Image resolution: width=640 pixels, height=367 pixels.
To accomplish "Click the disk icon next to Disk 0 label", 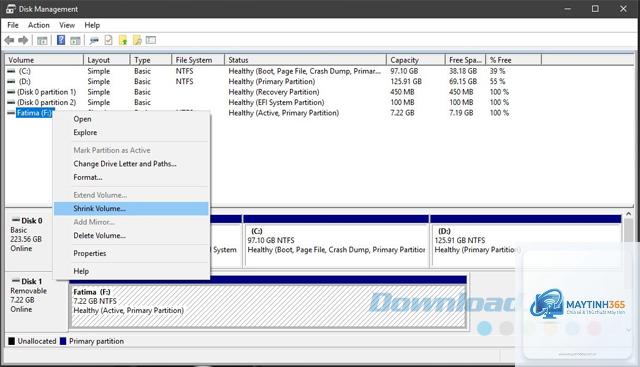I will (x=16, y=220).
